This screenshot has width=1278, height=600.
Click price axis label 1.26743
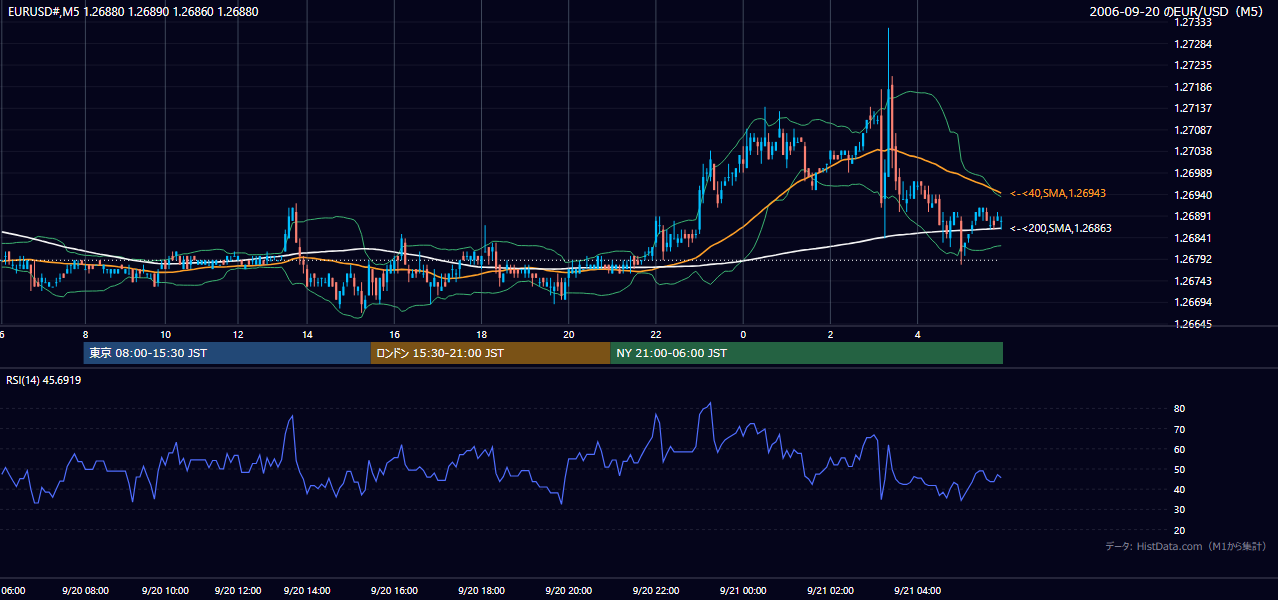pos(1192,281)
